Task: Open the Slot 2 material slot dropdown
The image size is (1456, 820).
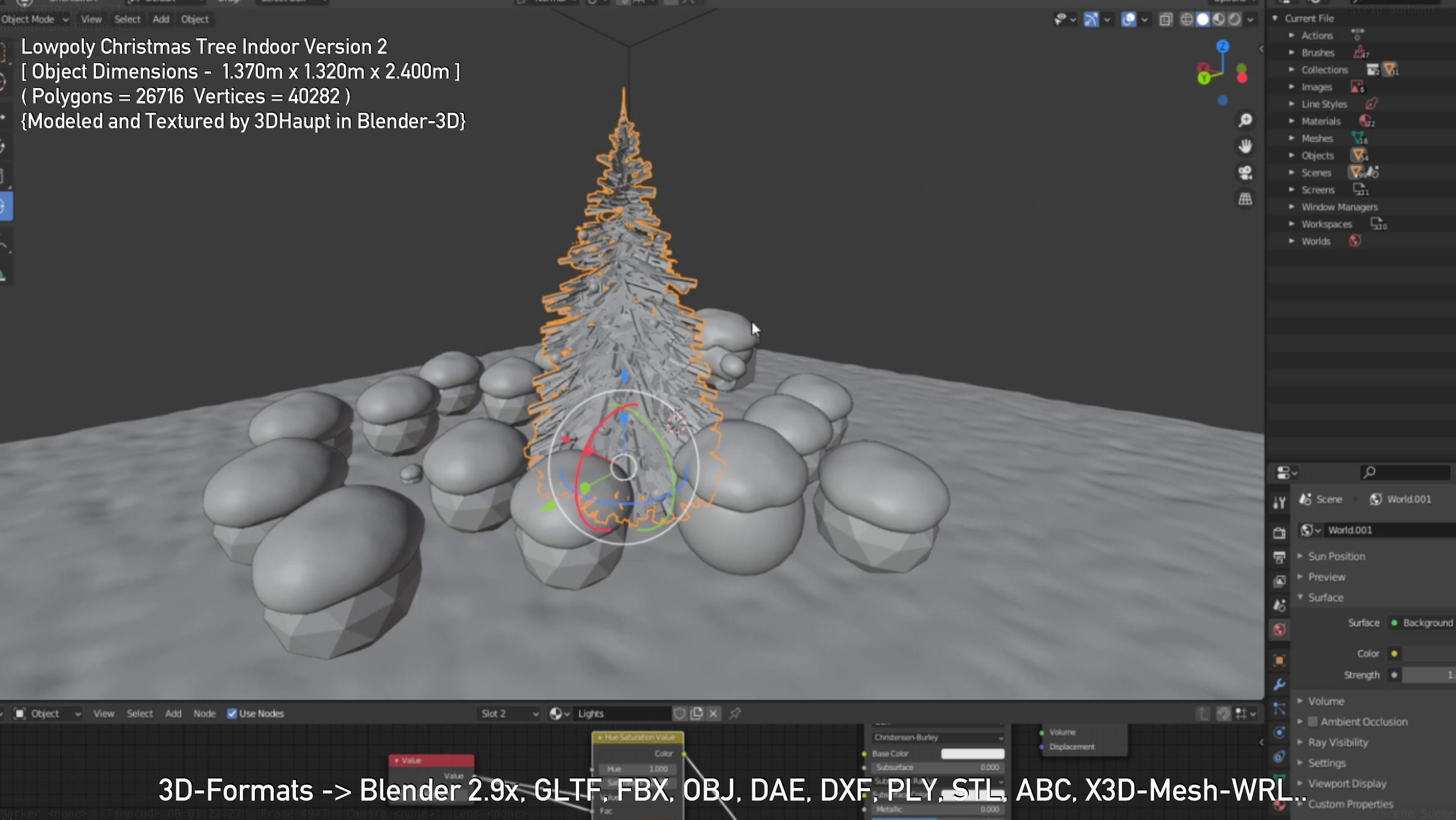Action: (x=509, y=713)
